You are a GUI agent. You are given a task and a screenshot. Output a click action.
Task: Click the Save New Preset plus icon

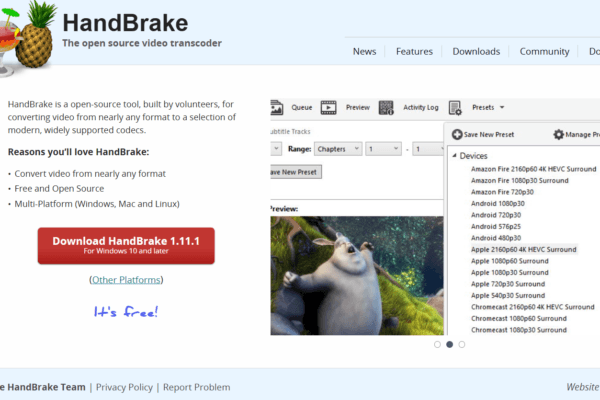(457, 134)
